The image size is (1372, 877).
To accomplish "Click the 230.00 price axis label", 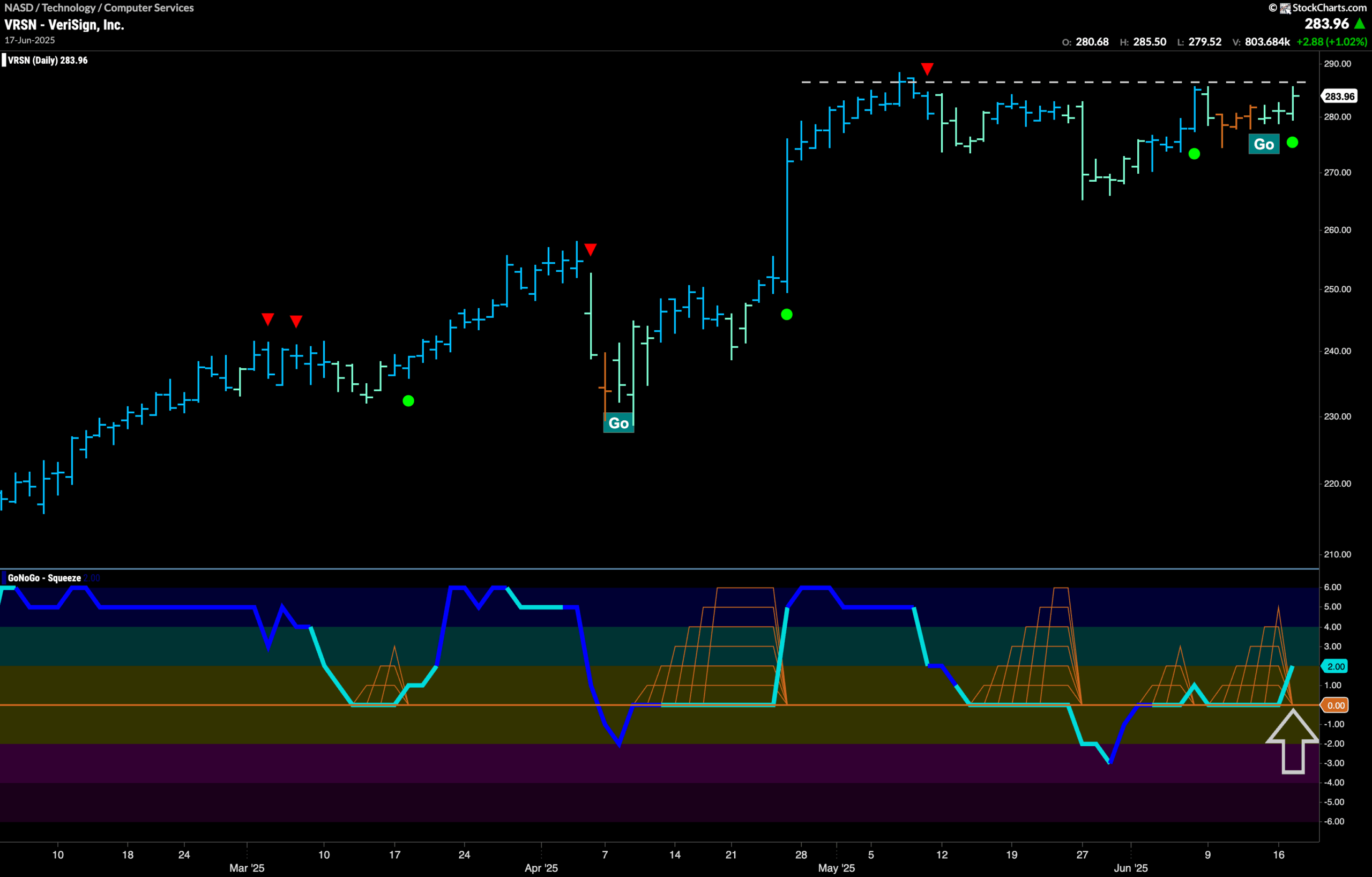I will coord(1337,417).
